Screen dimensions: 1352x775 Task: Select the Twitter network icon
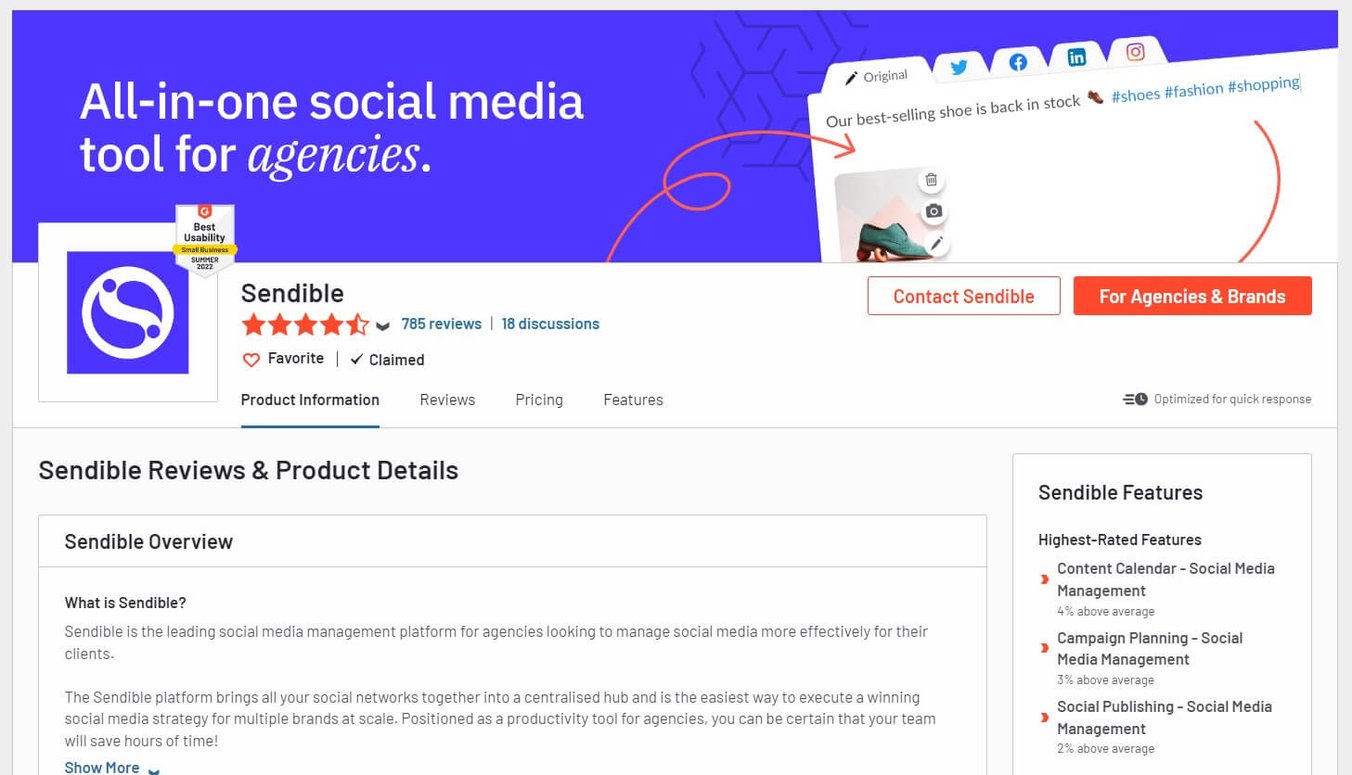959,64
